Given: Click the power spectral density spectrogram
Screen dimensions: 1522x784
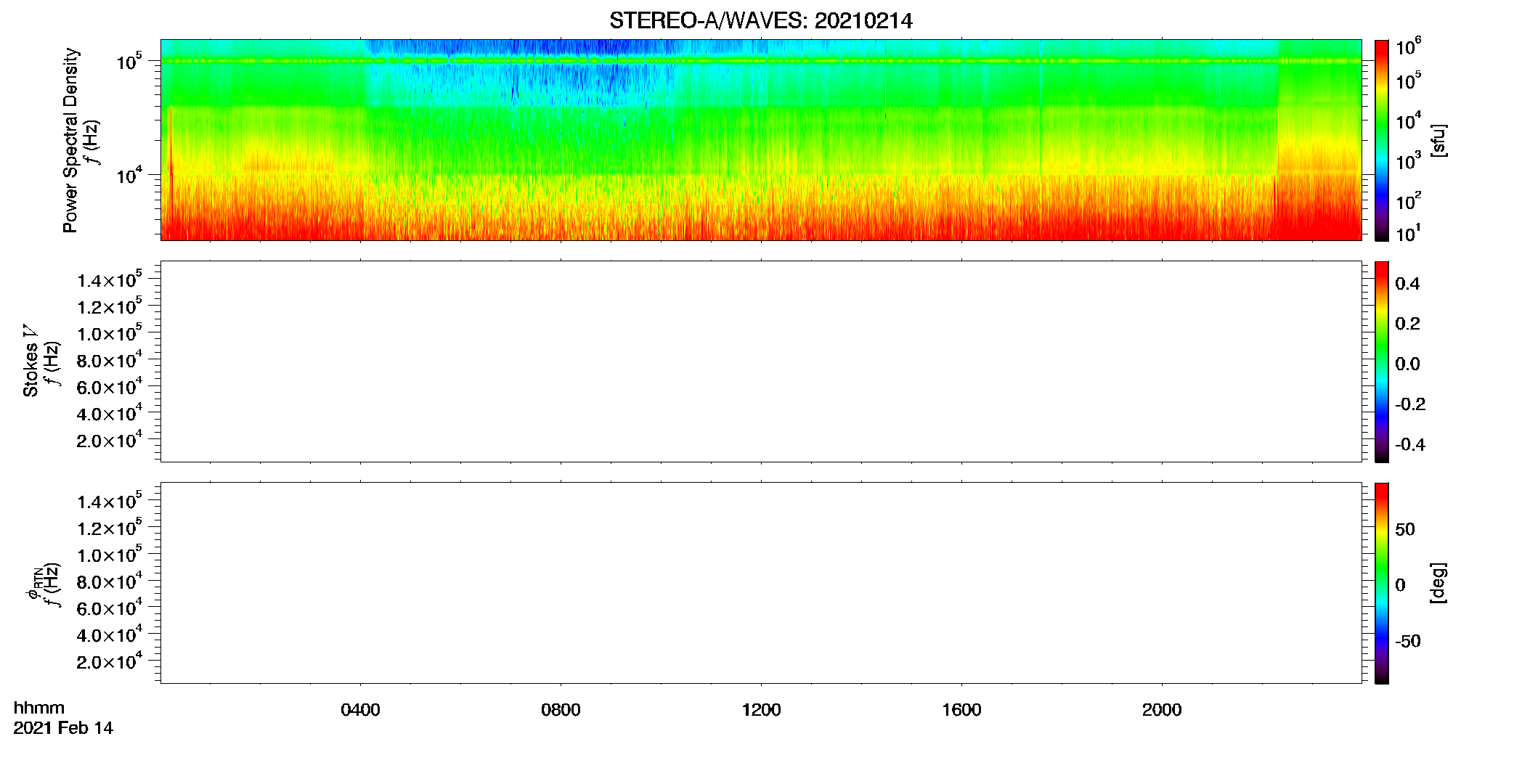Looking at the screenshot, I should (x=761, y=140).
